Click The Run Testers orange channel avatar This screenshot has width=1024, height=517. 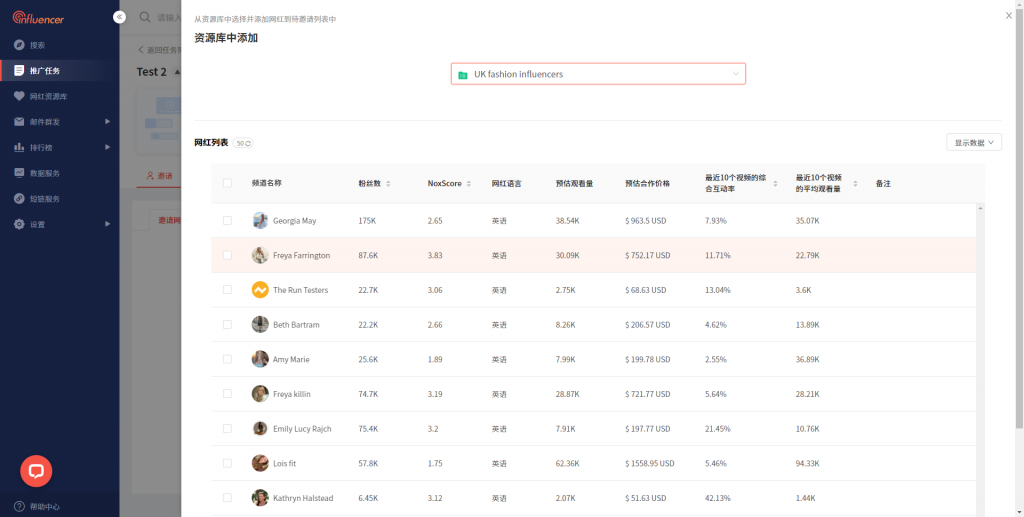[260, 290]
